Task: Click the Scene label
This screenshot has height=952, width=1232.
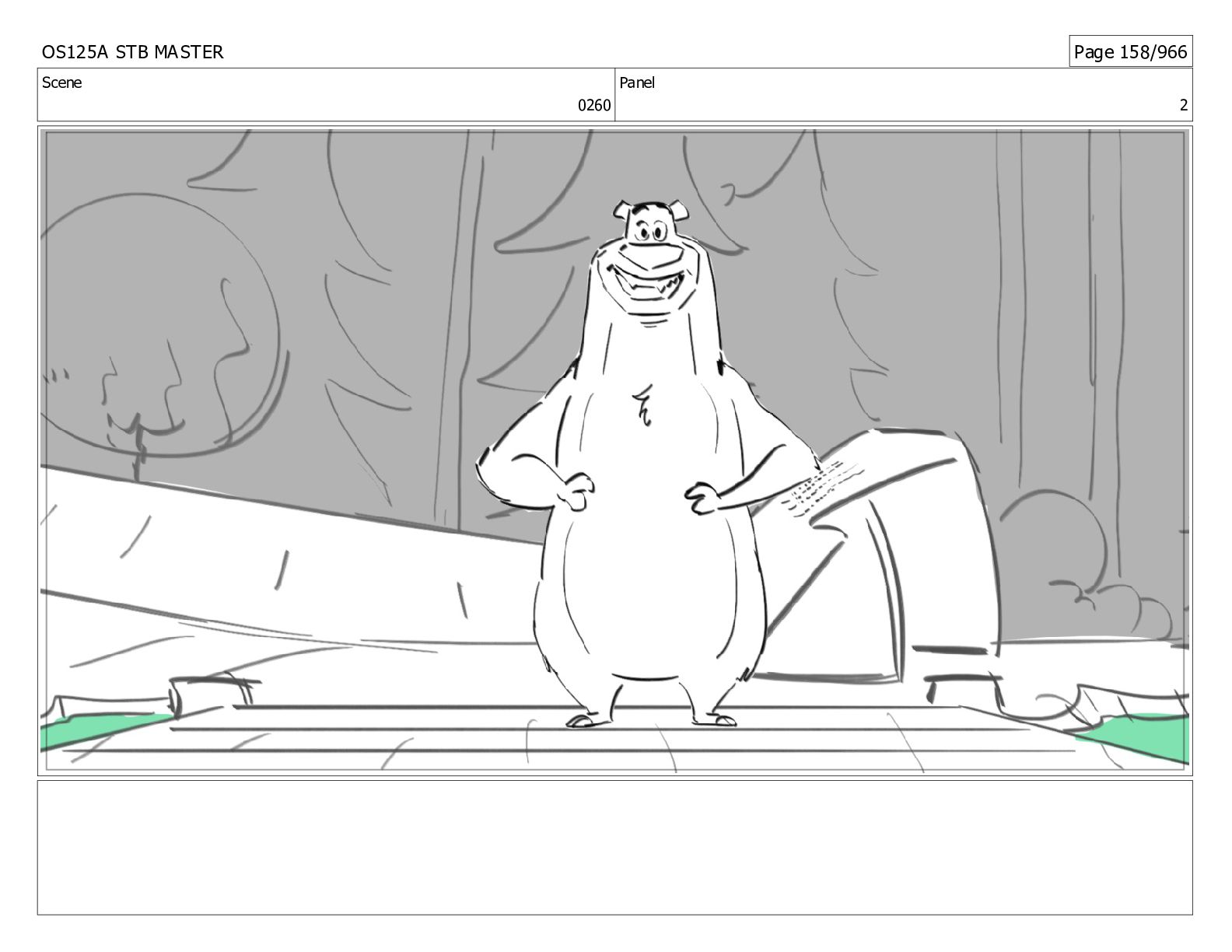Action: point(61,82)
